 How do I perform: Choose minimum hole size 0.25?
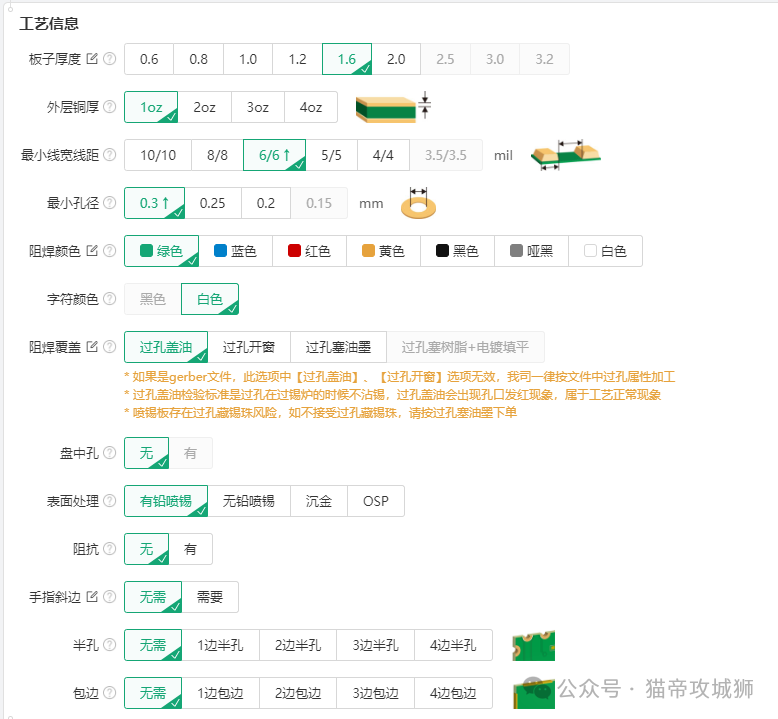212,203
